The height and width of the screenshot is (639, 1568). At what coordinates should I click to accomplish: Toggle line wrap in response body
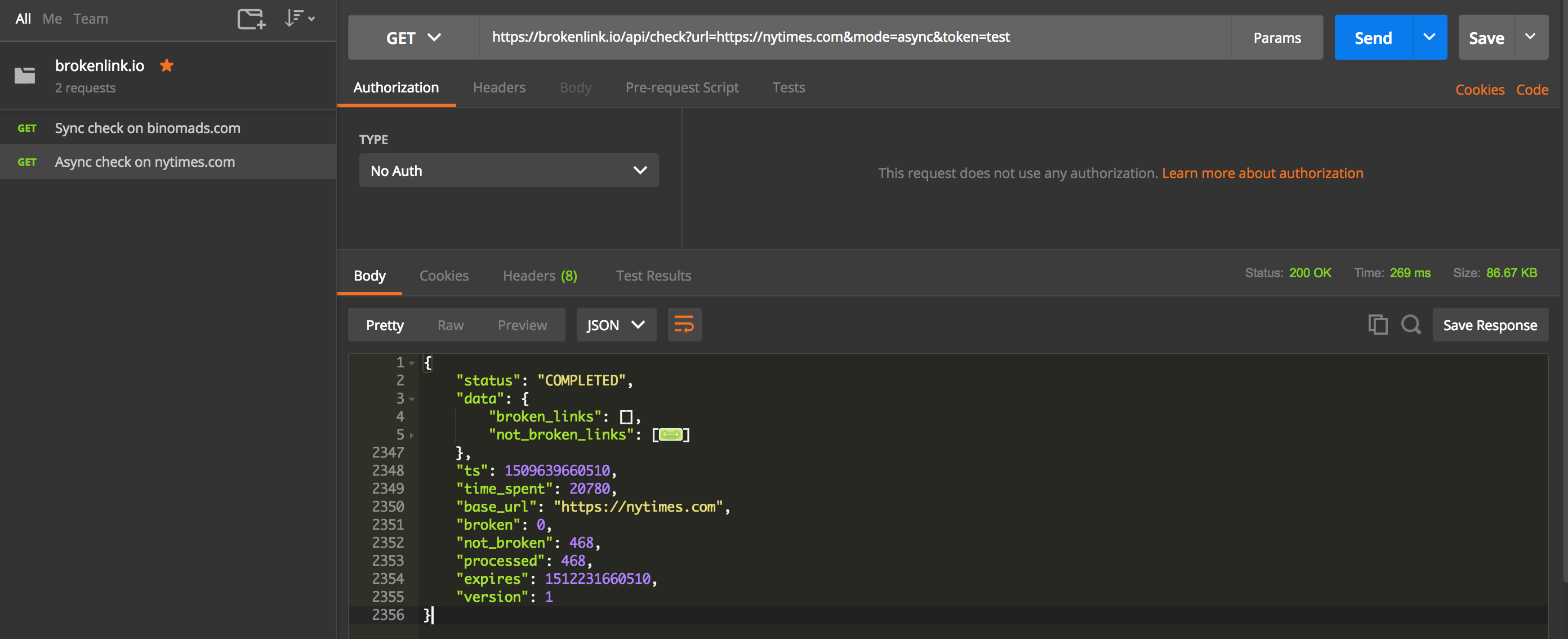click(684, 325)
